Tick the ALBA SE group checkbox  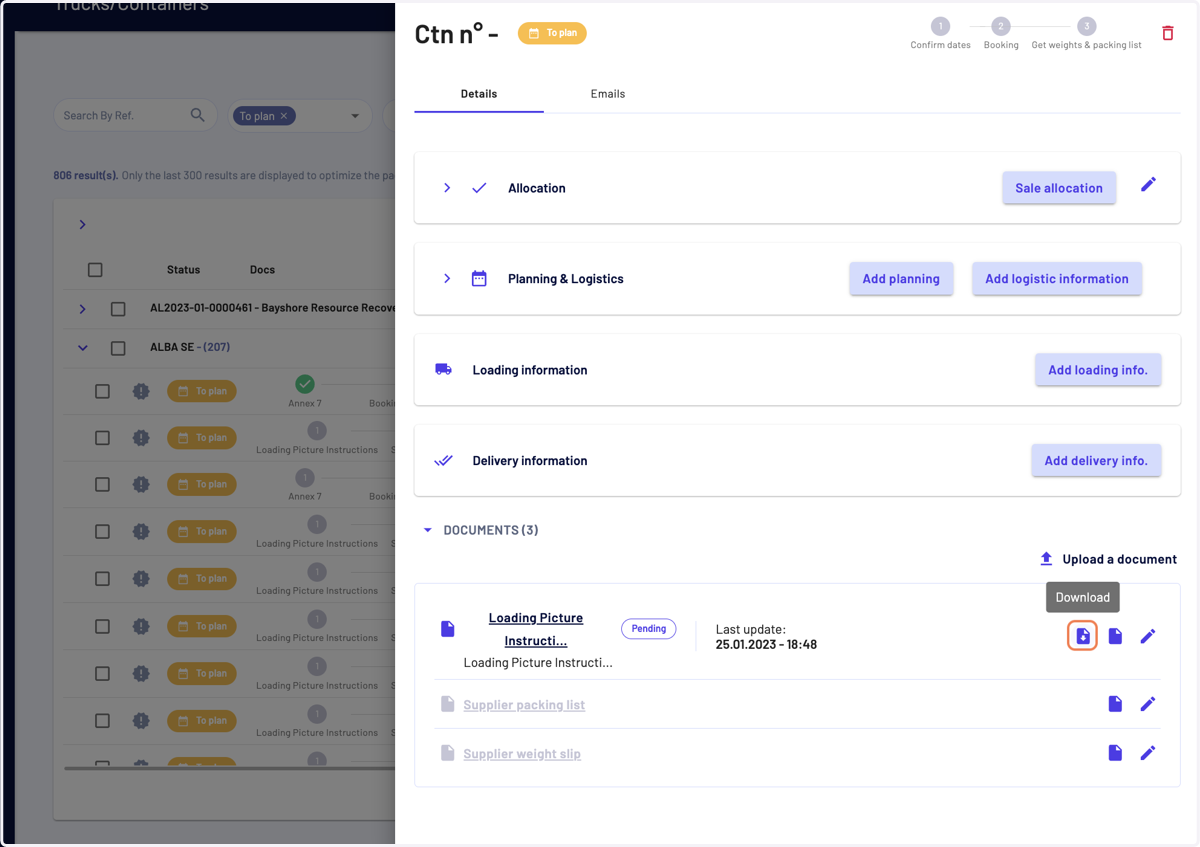tap(118, 348)
